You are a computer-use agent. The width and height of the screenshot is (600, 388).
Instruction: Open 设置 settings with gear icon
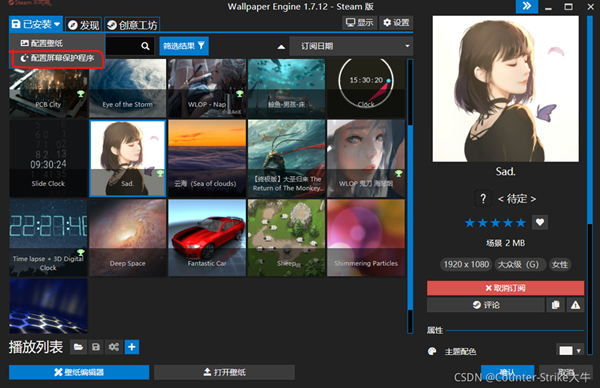pyautogui.click(x=396, y=23)
